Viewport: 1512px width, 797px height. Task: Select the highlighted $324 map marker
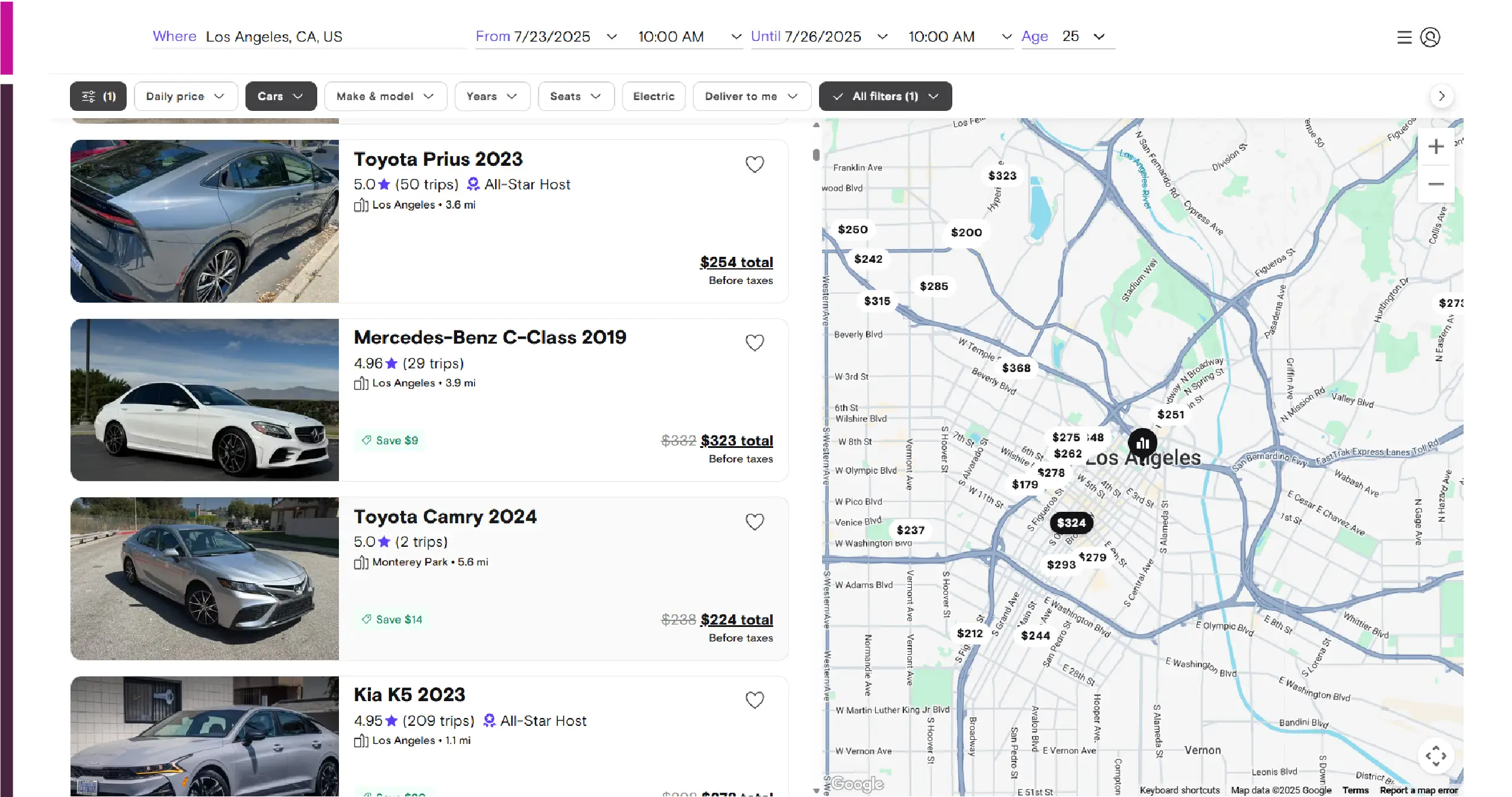(x=1071, y=523)
